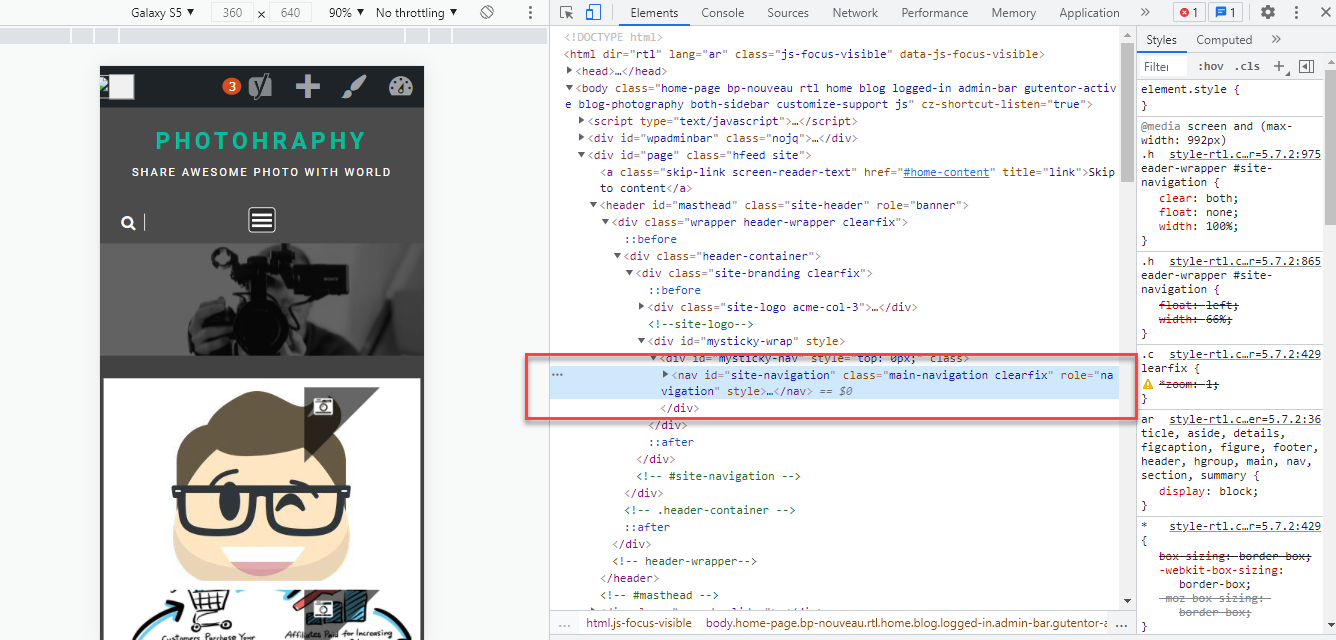This screenshot has height=640, width=1336.
Task: Open the style-rtl source link ending in :975
Action: point(1245,154)
